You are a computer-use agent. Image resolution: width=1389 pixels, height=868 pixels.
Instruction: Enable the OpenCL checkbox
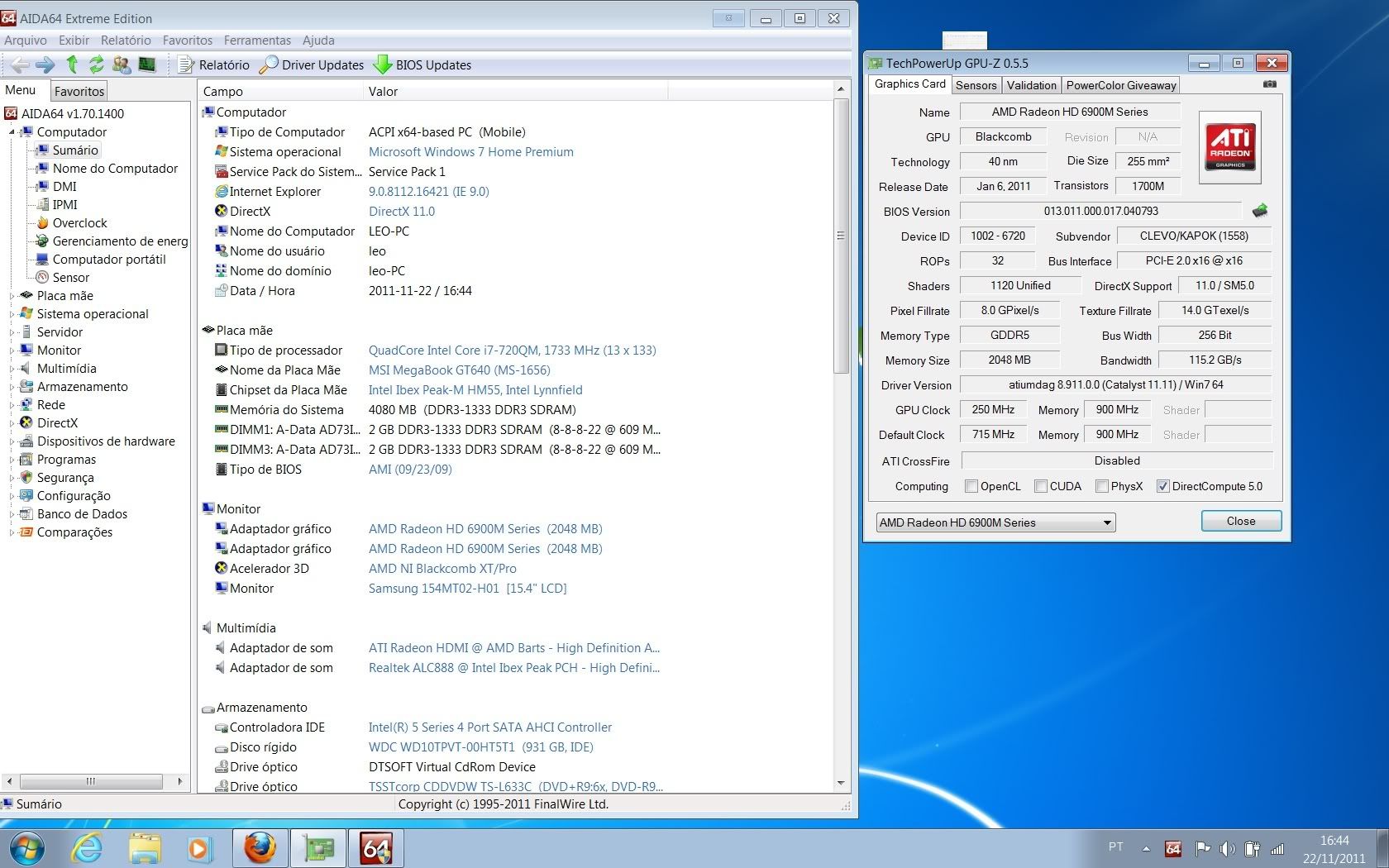[x=971, y=486]
